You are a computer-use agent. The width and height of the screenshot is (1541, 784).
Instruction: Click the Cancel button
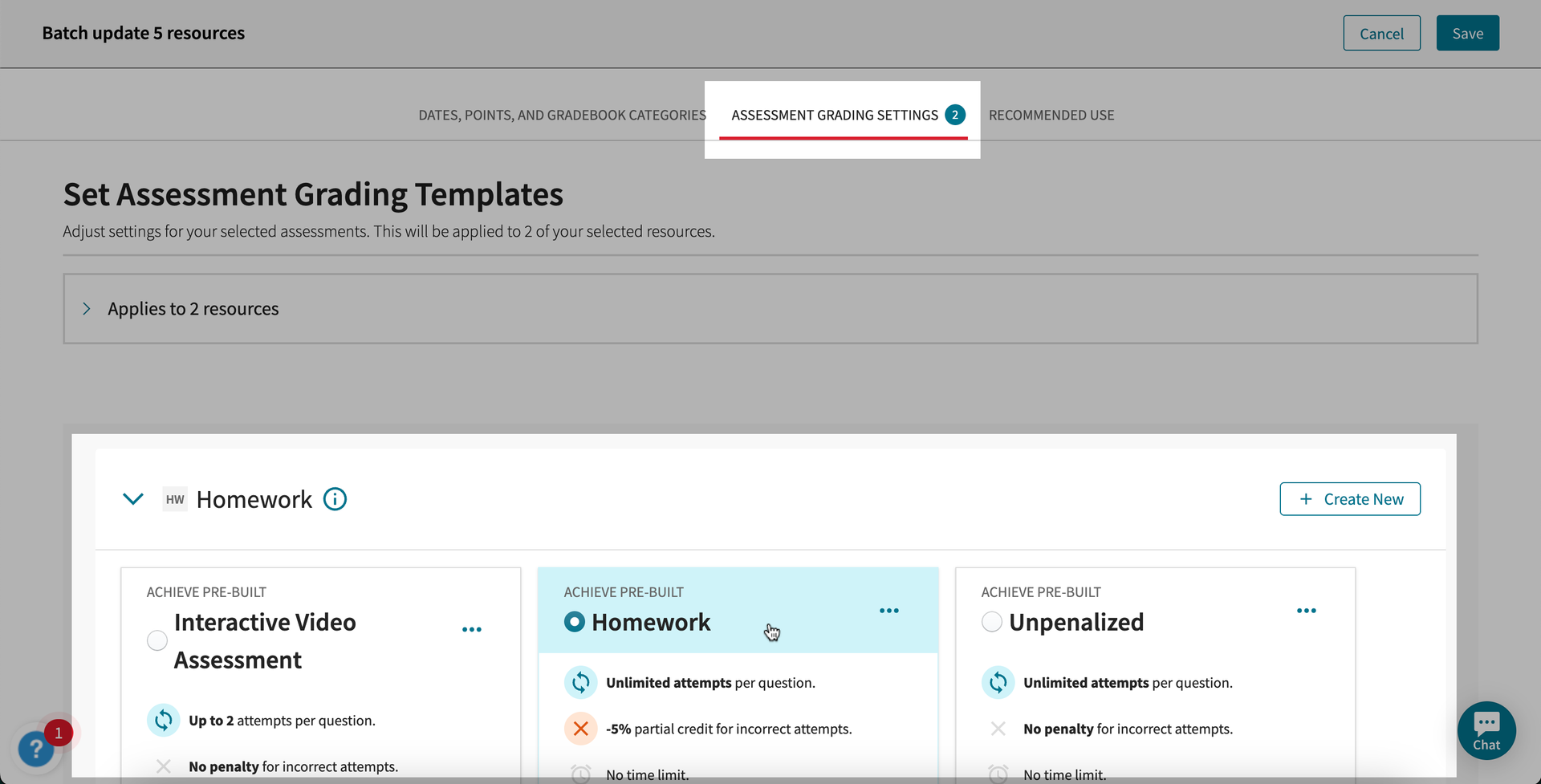pyautogui.click(x=1381, y=34)
